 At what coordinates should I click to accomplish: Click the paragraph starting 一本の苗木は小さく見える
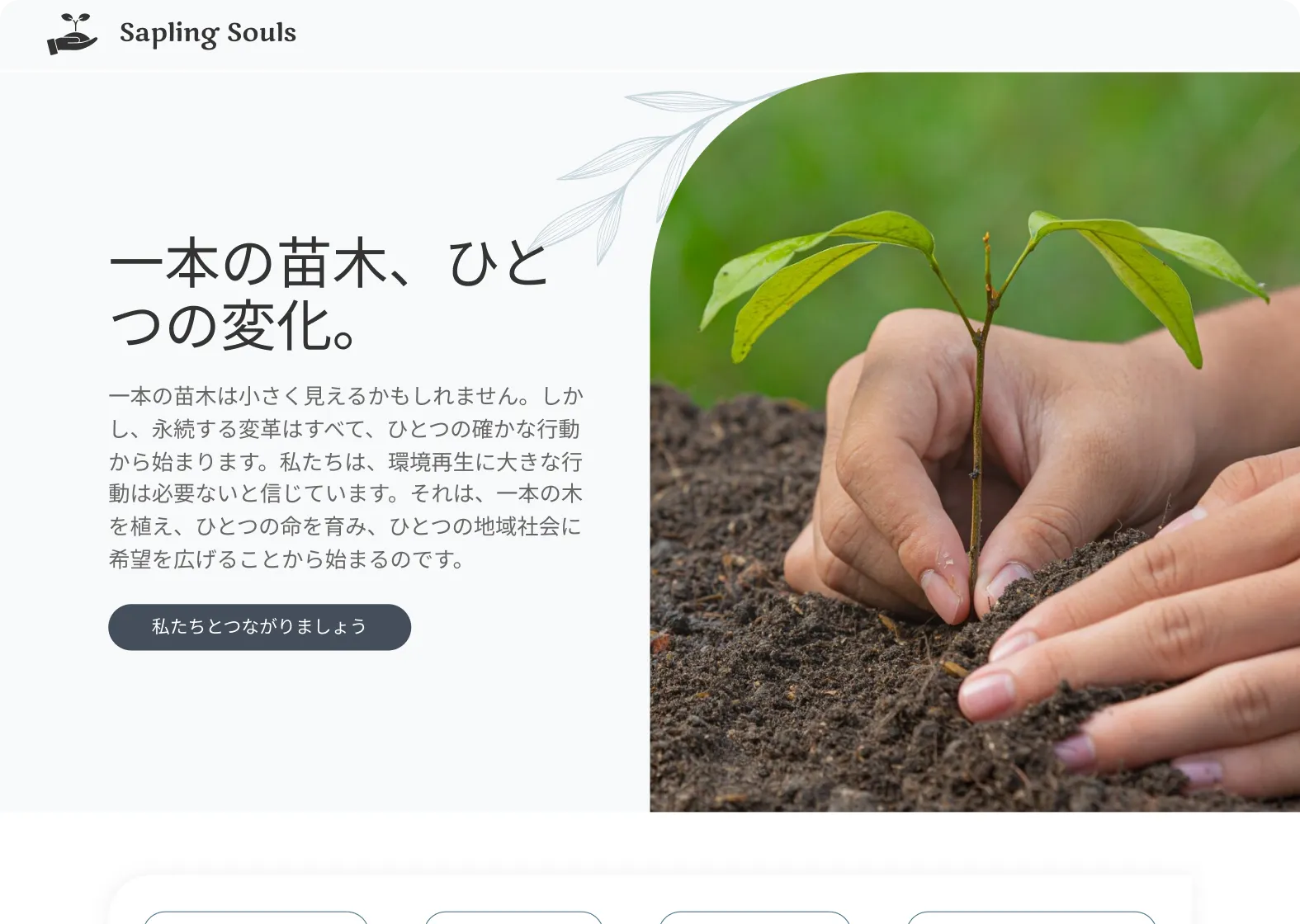346,478
